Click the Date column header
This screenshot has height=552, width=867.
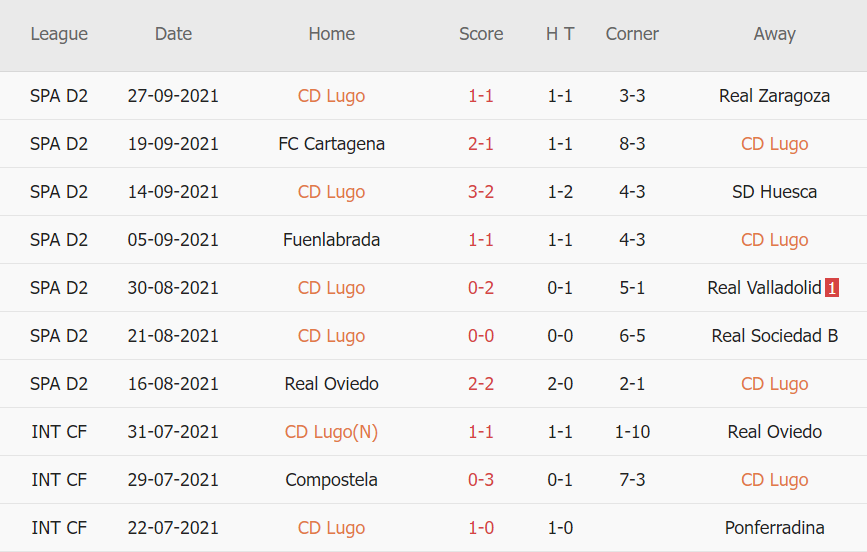pos(173,34)
